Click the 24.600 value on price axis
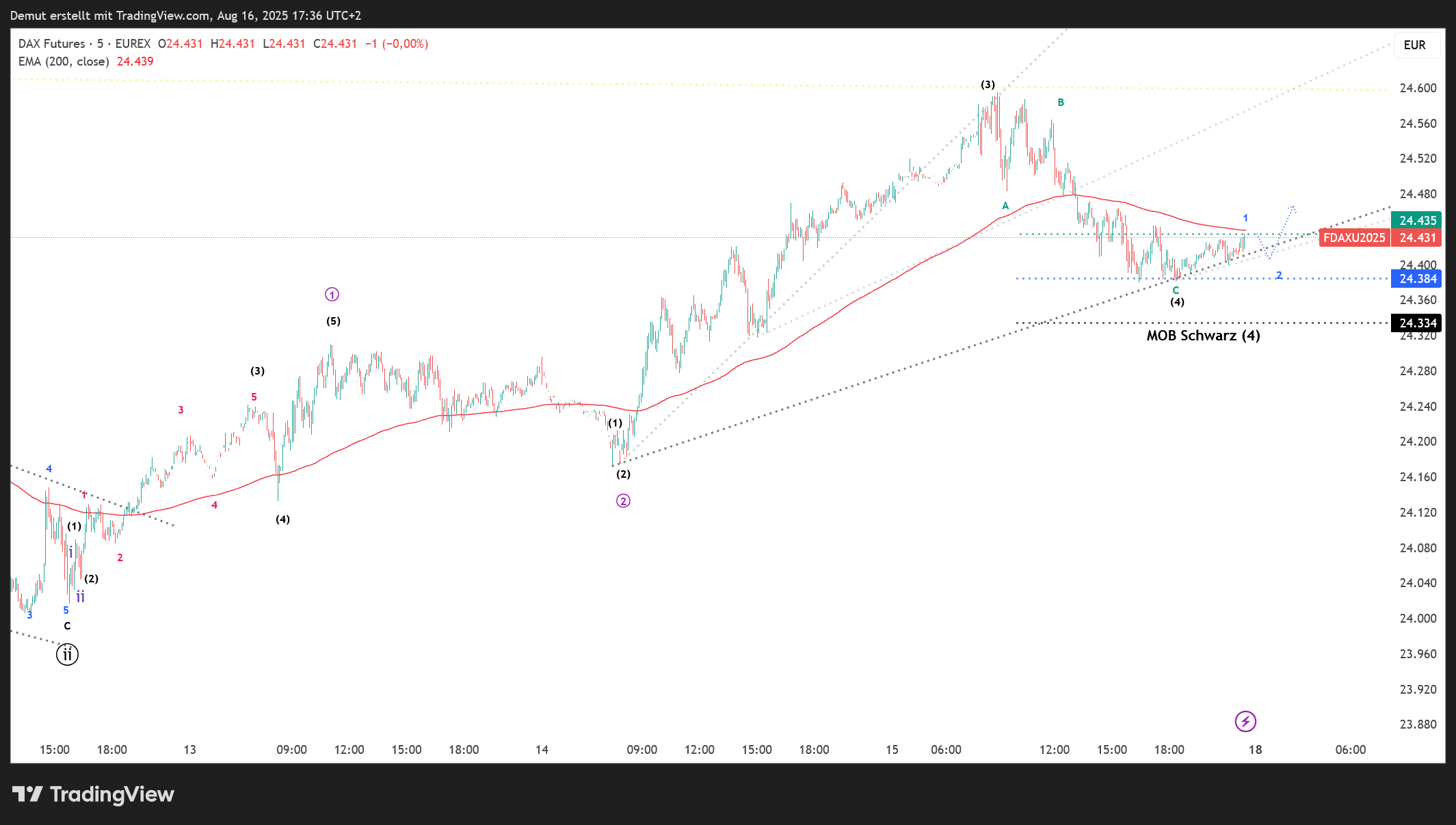This screenshot has width=1456, height=825. [x=1418, y=88]
